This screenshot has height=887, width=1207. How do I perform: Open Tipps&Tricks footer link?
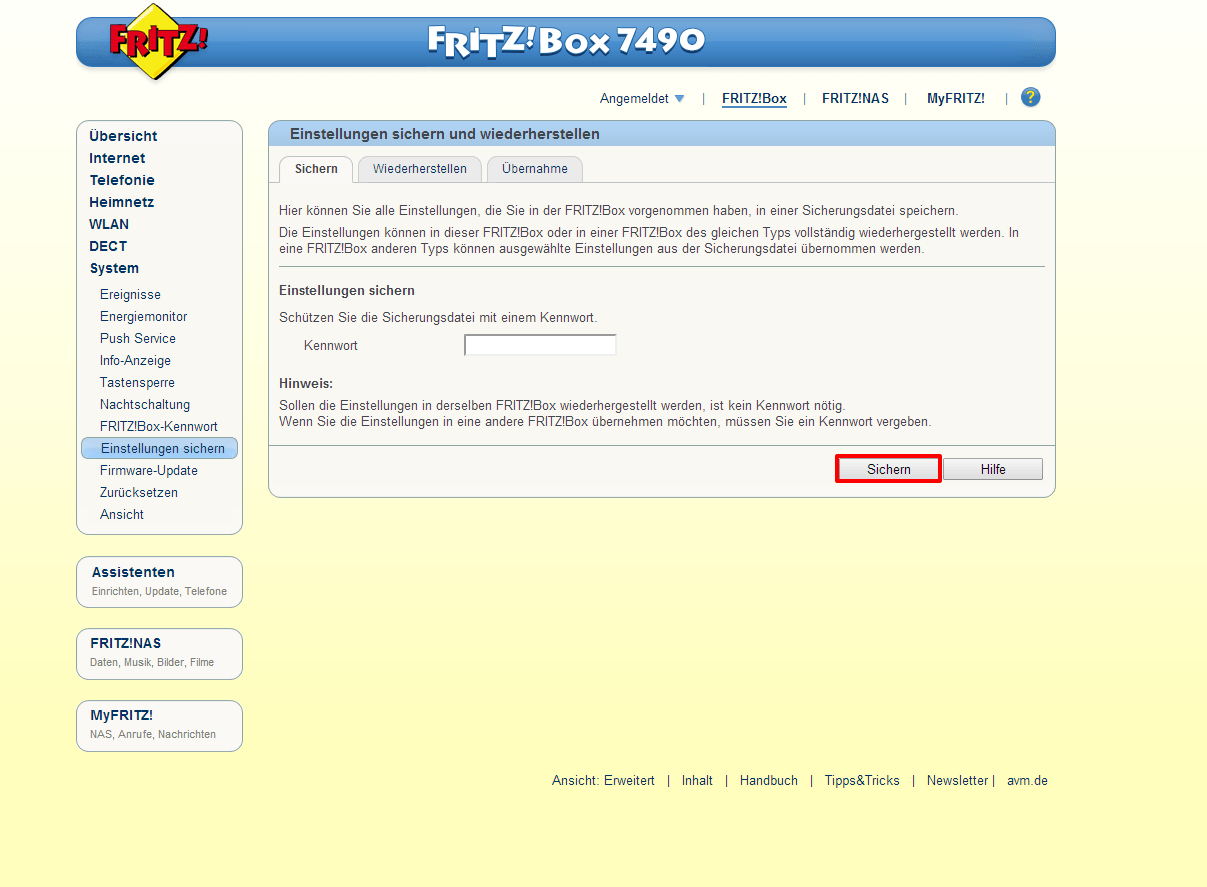862,781
